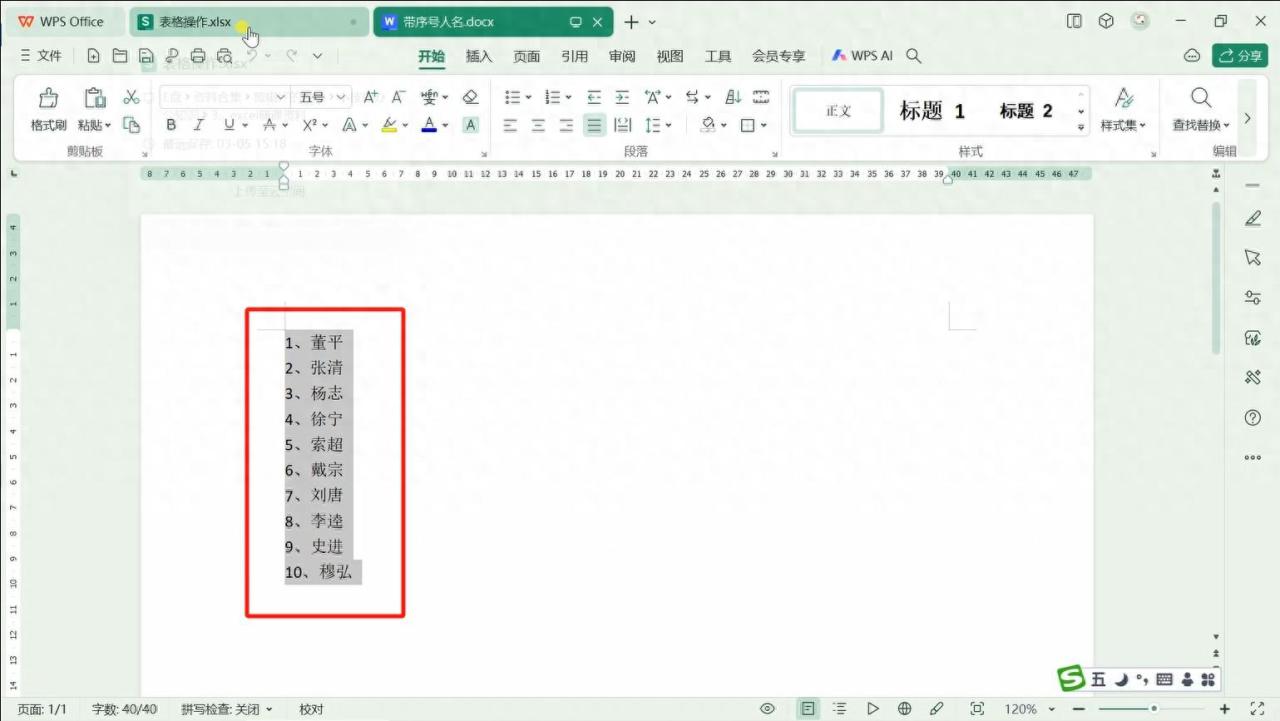Align text center
The height and width of the screenshot is (721, 1280).
538,125
